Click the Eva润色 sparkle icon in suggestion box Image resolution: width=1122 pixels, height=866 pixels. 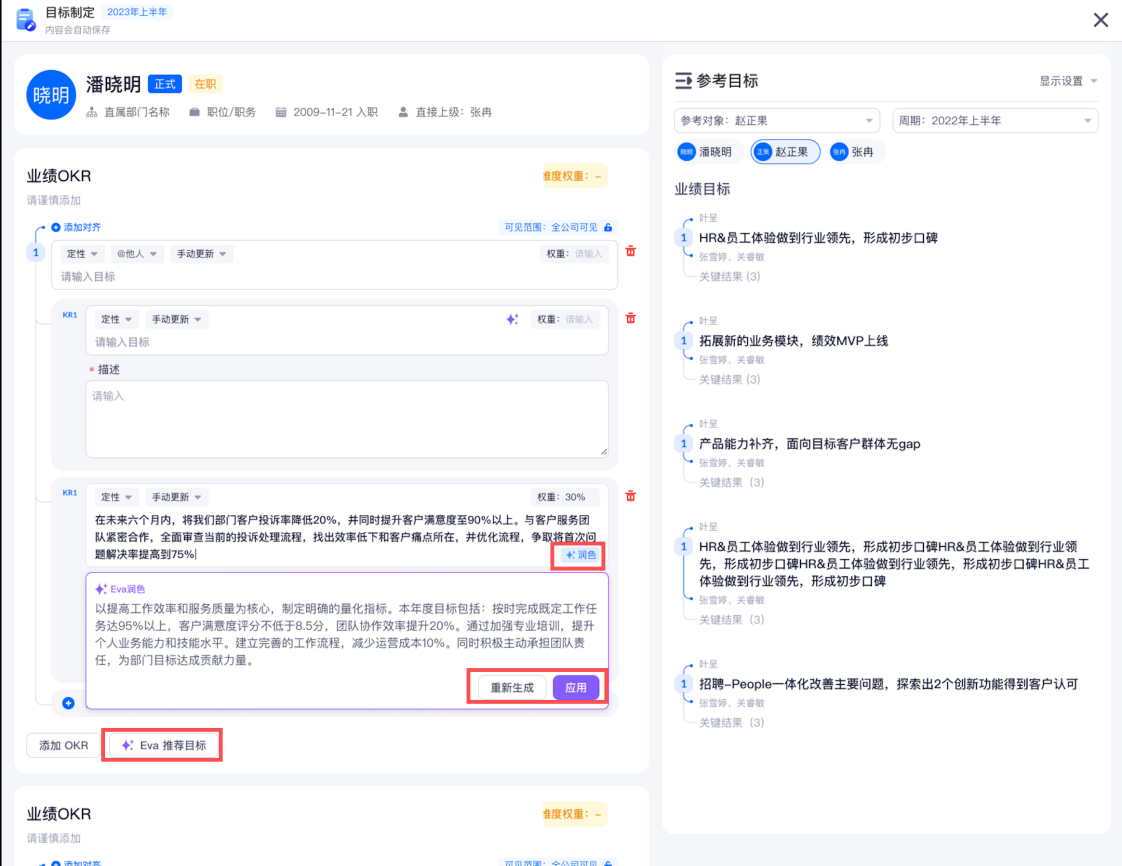(x=101, y=589)
